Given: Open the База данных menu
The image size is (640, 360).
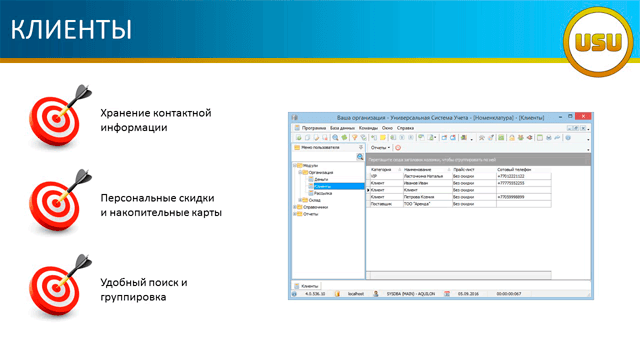Looking at the screenshot, I should pyautogui.click(x=342, y=128).
